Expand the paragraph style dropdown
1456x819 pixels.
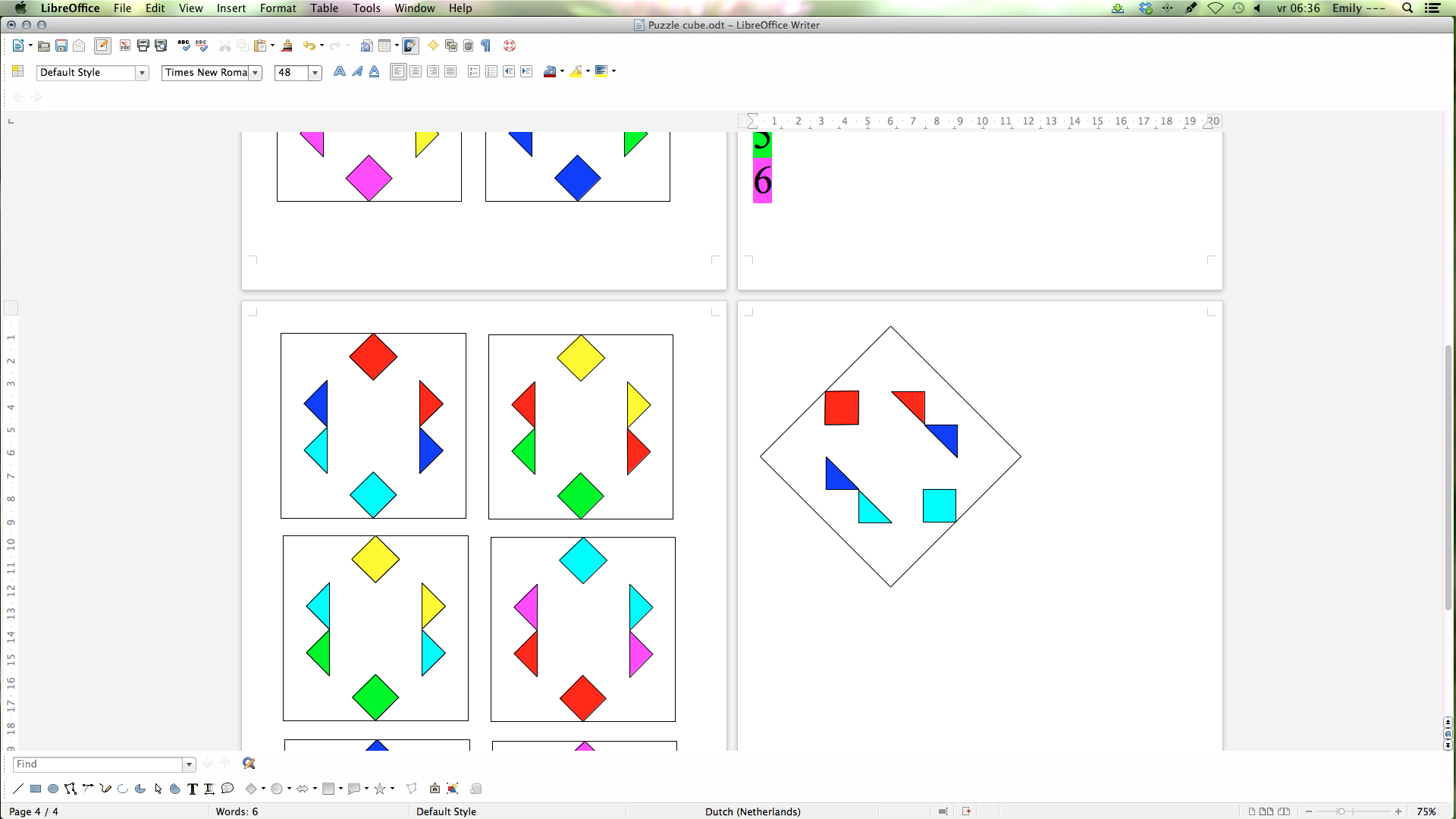[141, 71]
